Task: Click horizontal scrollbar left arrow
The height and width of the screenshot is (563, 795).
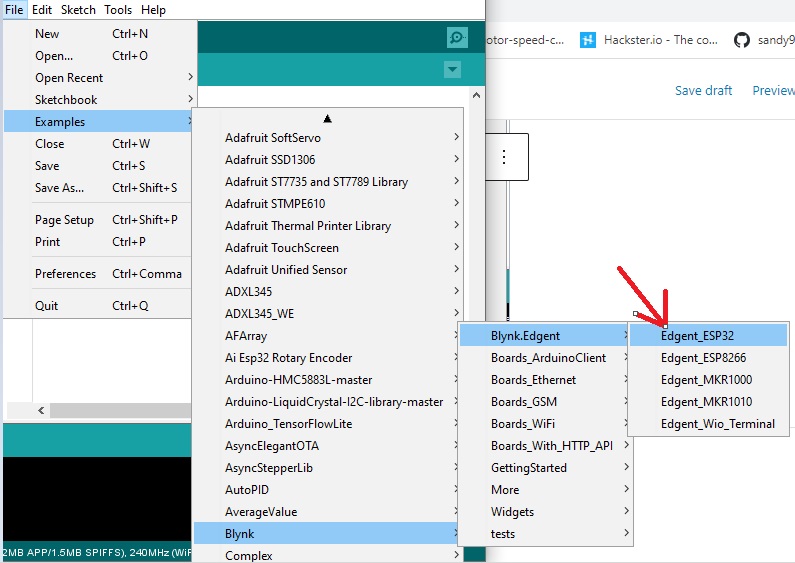Action: pos(41,410)
